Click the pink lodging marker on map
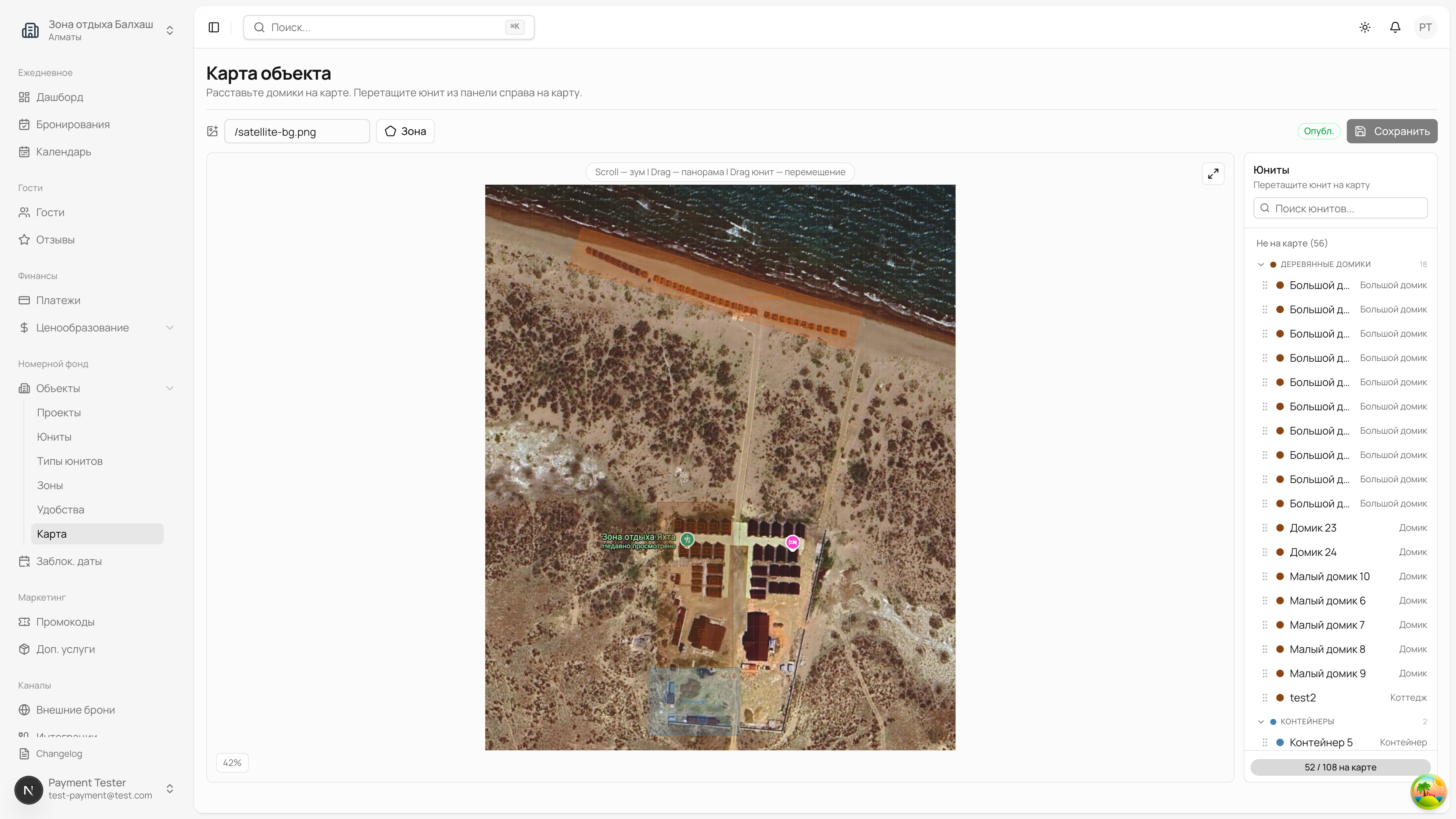This screenshot has width=1456, height=819. (x=792, y=542)
